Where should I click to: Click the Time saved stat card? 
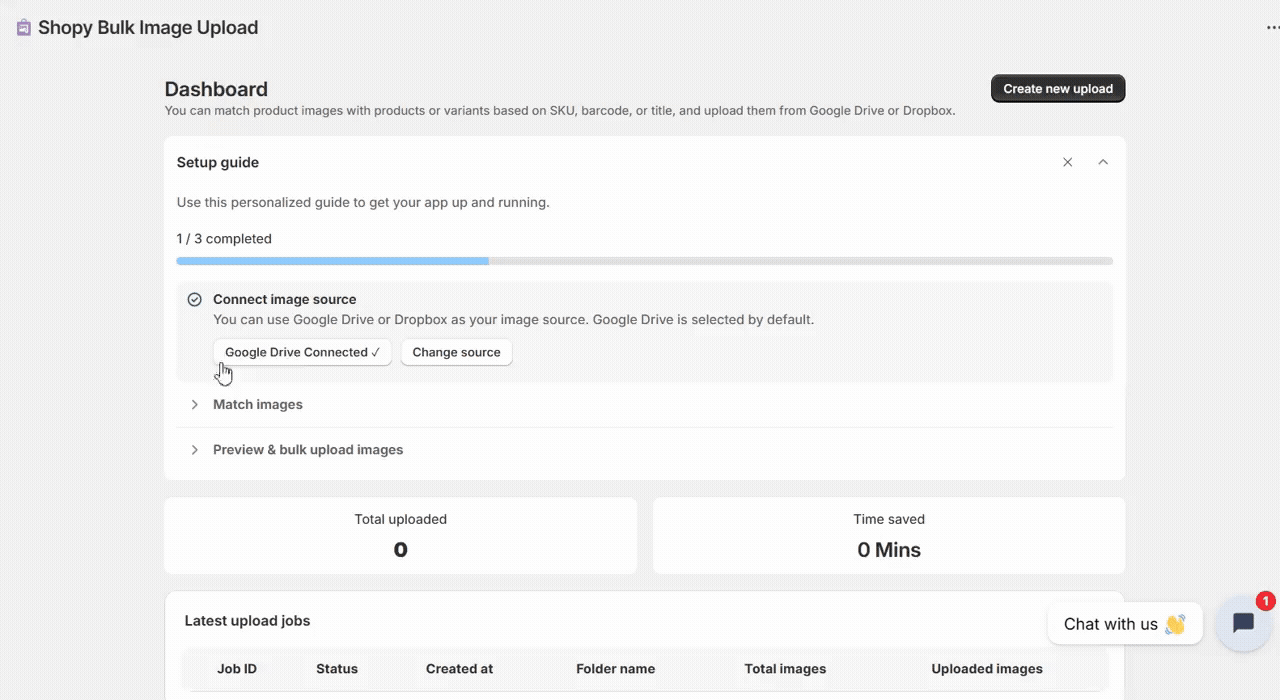coord(889,536)
